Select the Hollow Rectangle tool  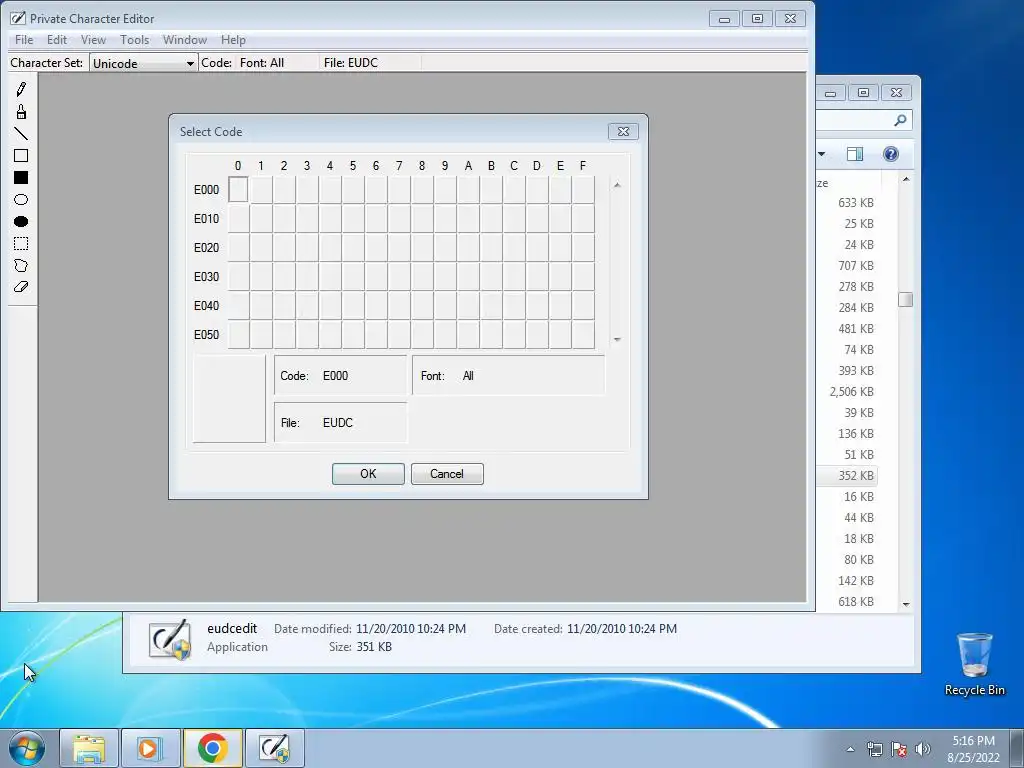click(x=21, y=155)
